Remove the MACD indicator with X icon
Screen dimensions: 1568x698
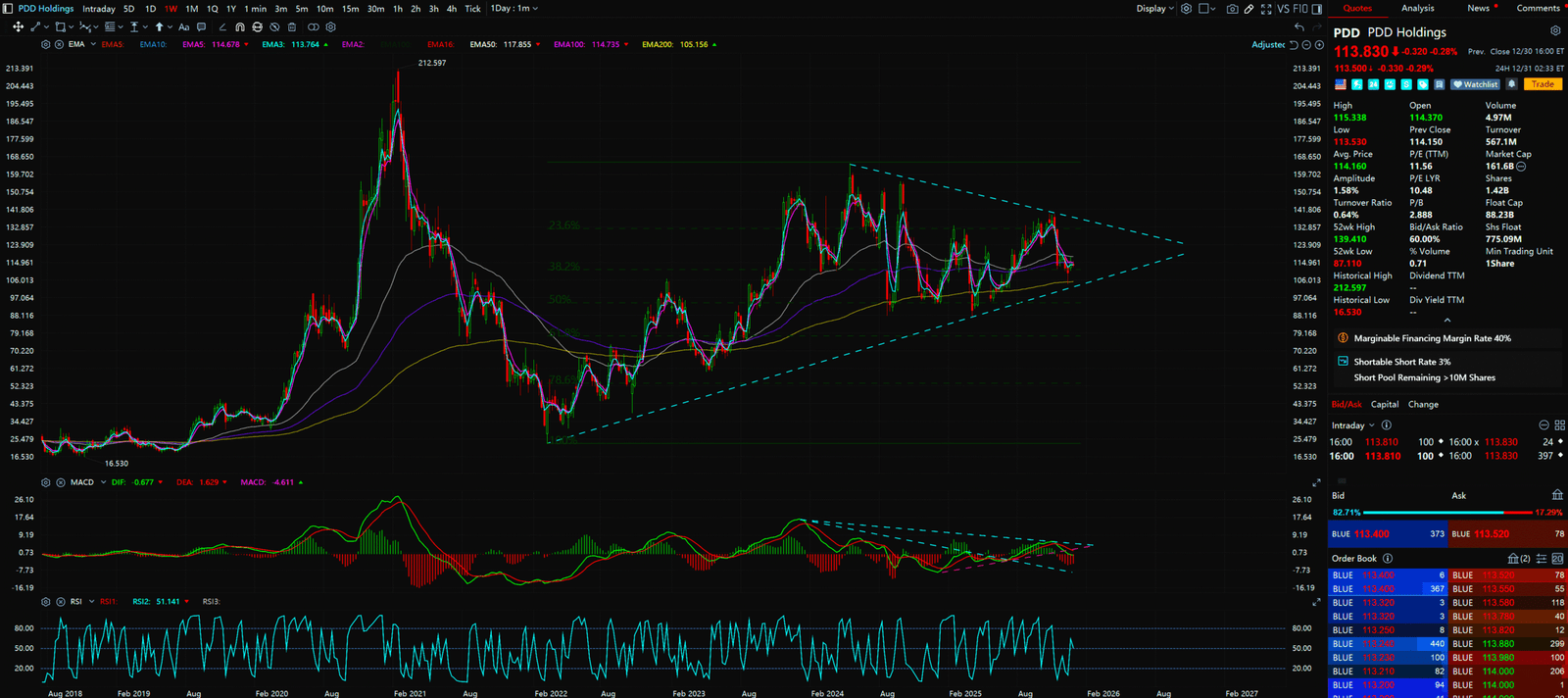59,482
